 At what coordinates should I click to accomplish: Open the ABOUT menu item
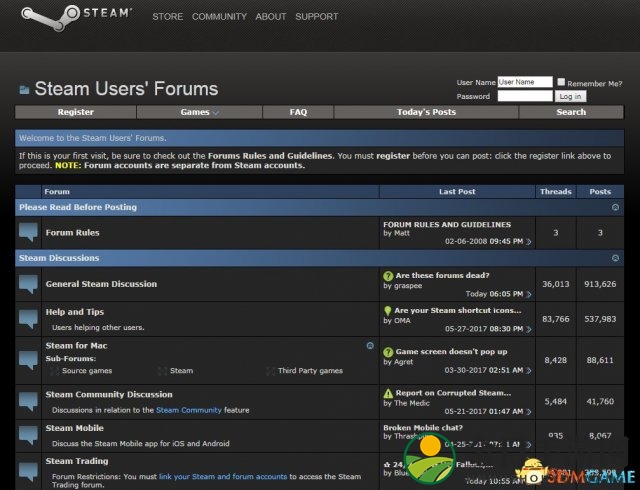[271, 17]
